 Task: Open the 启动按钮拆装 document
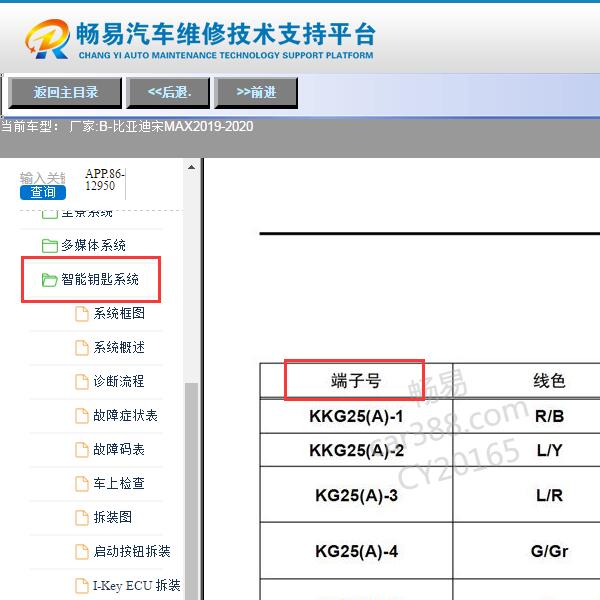132,551
